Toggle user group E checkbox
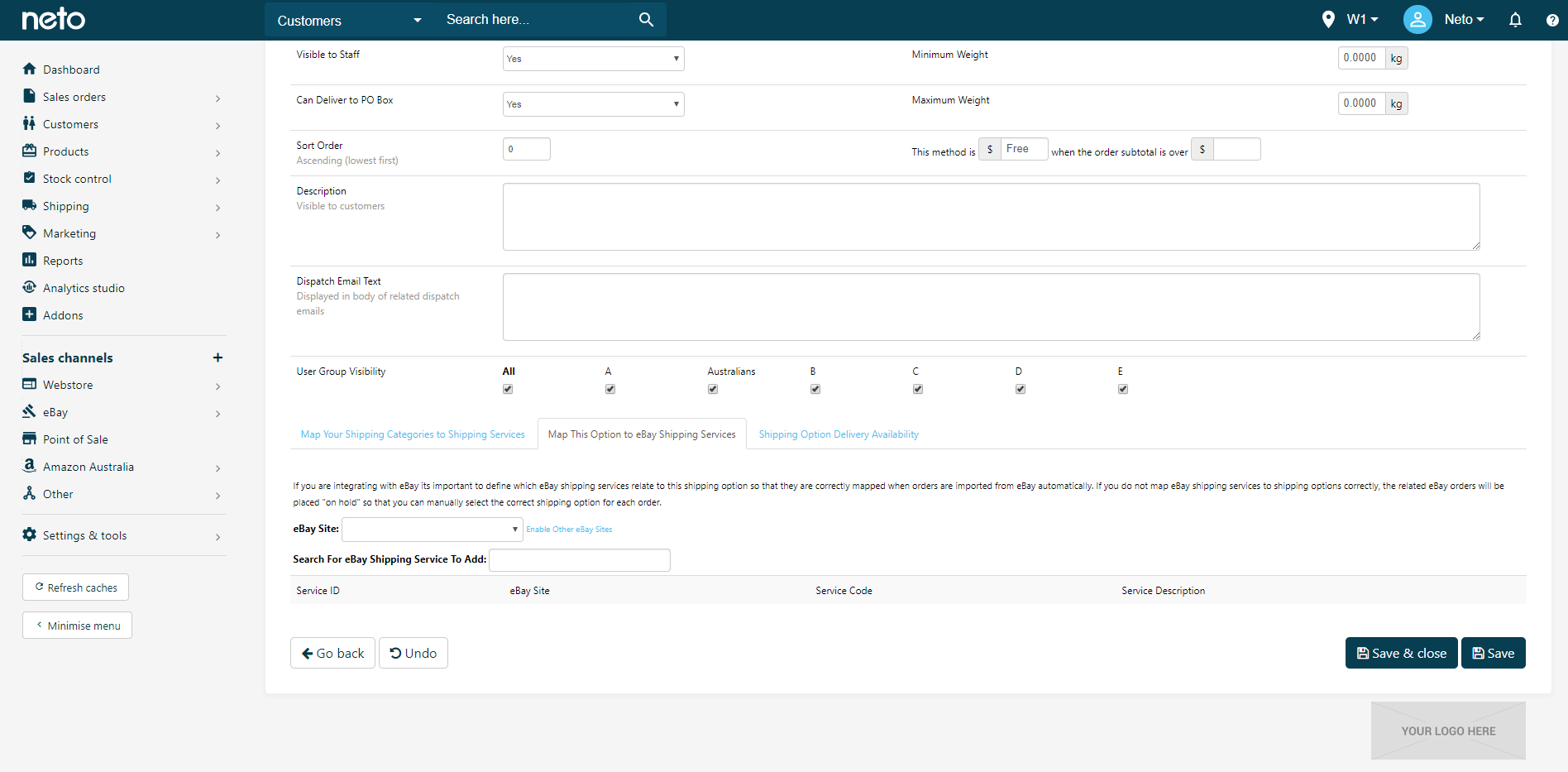 click(1123, 389)
